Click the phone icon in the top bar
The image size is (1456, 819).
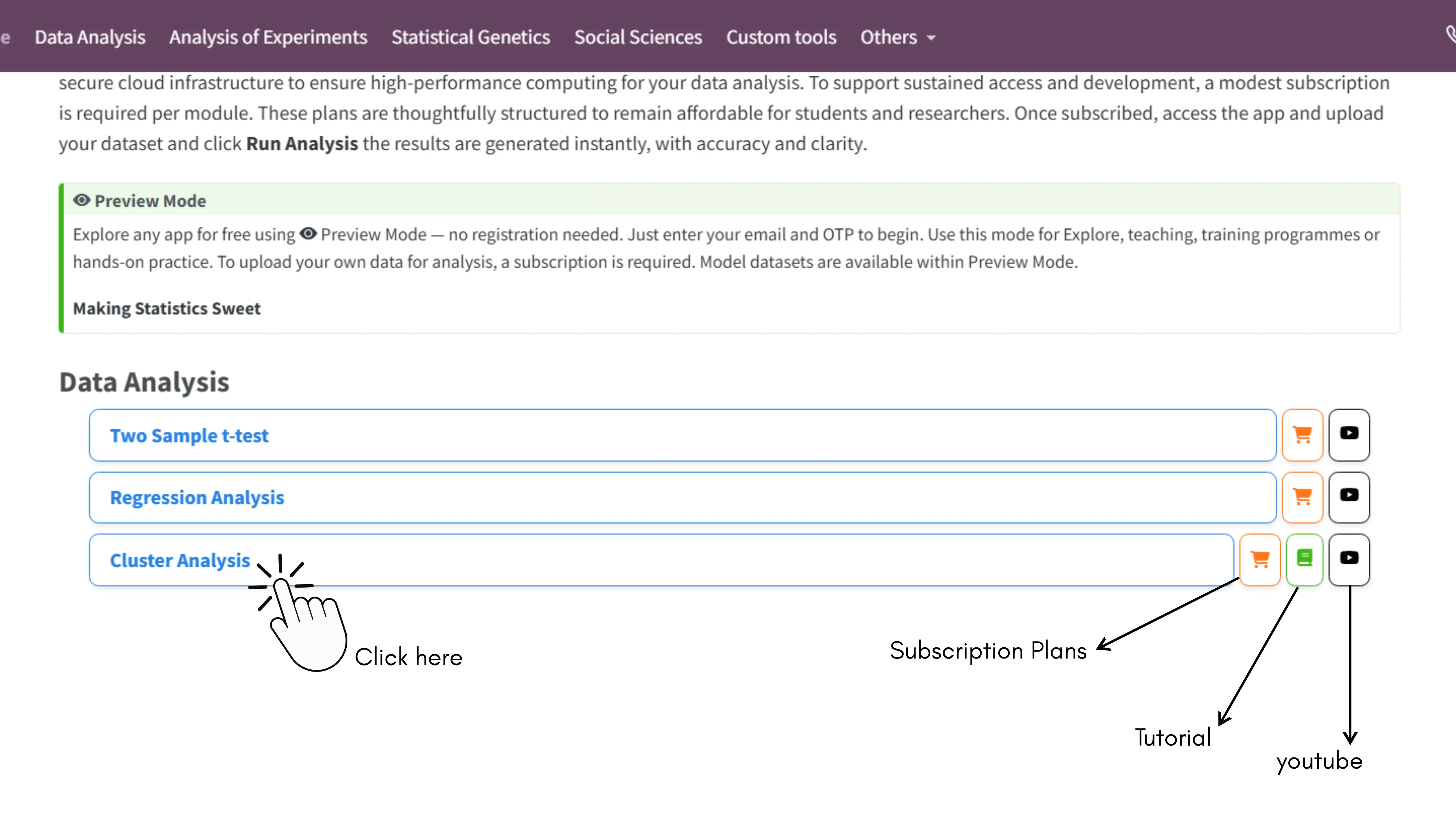(1450, 34)
